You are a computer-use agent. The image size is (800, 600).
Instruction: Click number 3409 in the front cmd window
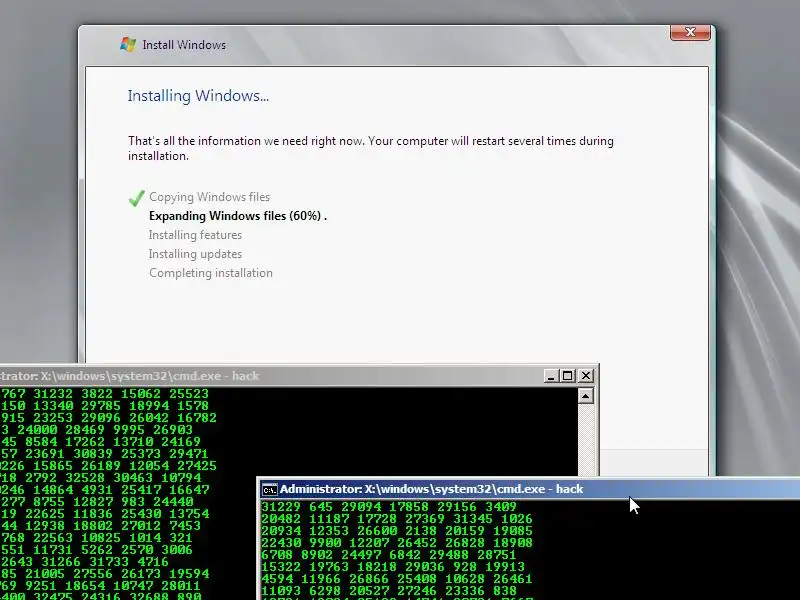(x=501, y=507)
